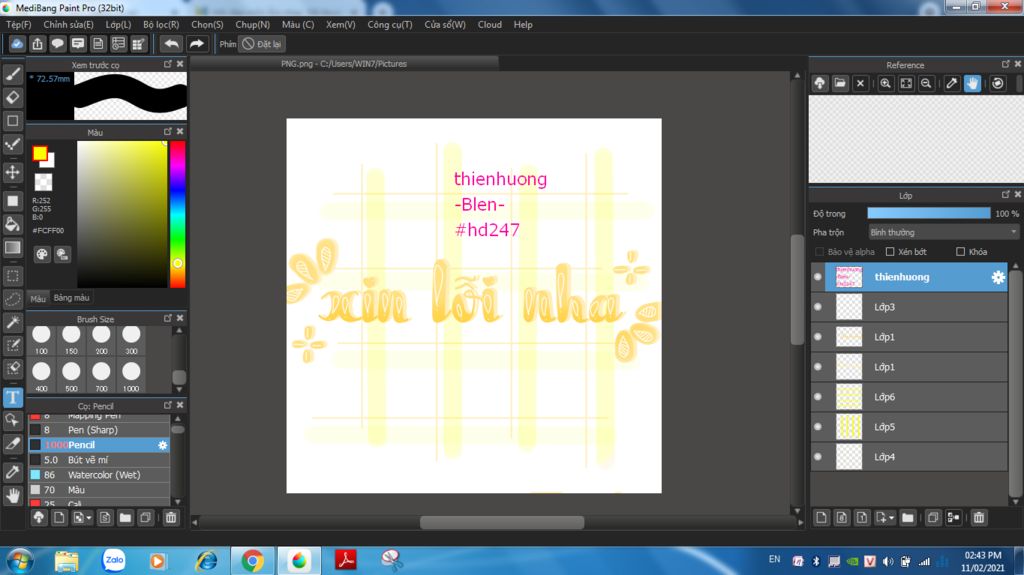Image resolution: width=1024 pixels, height=575 pixels.
Task: Activate the Text tool
Action: tap(12, 397)
